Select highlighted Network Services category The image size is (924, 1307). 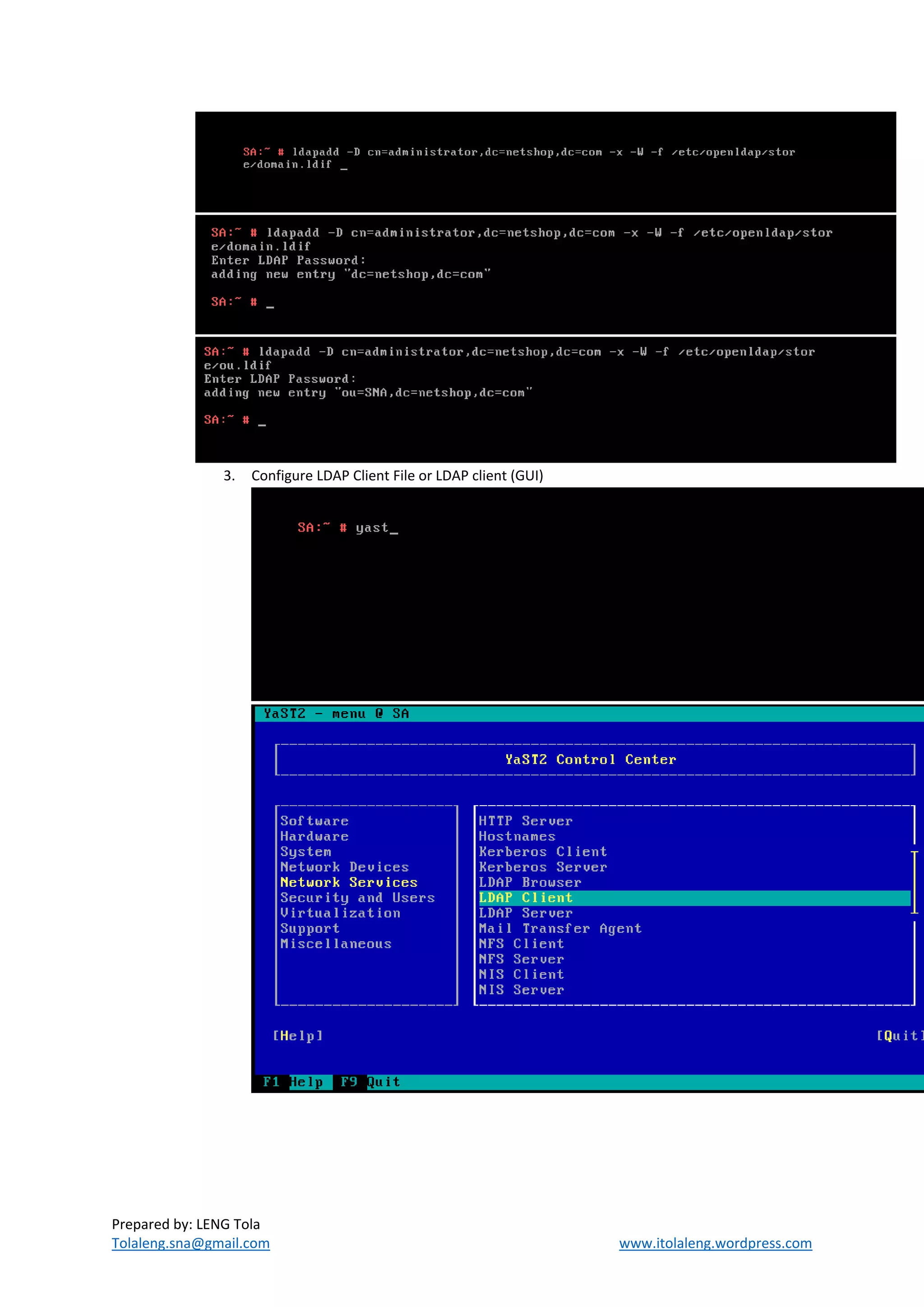pos(349,882)
